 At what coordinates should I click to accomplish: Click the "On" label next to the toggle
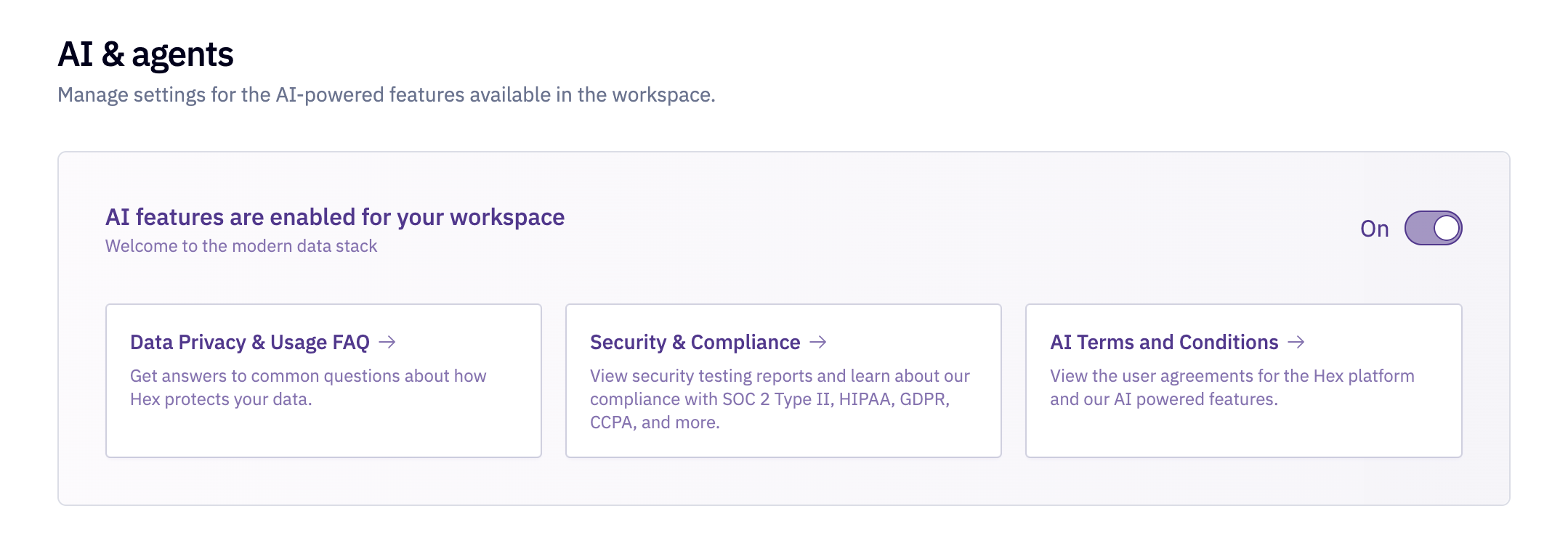point(1375,229)
